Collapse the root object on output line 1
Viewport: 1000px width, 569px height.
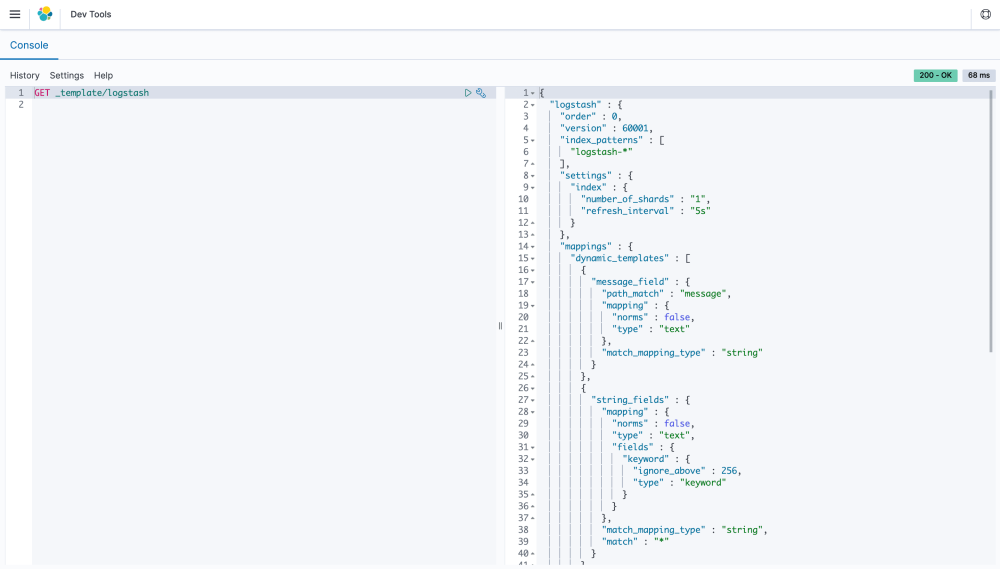pyautogui.click(x=533, y=93)
